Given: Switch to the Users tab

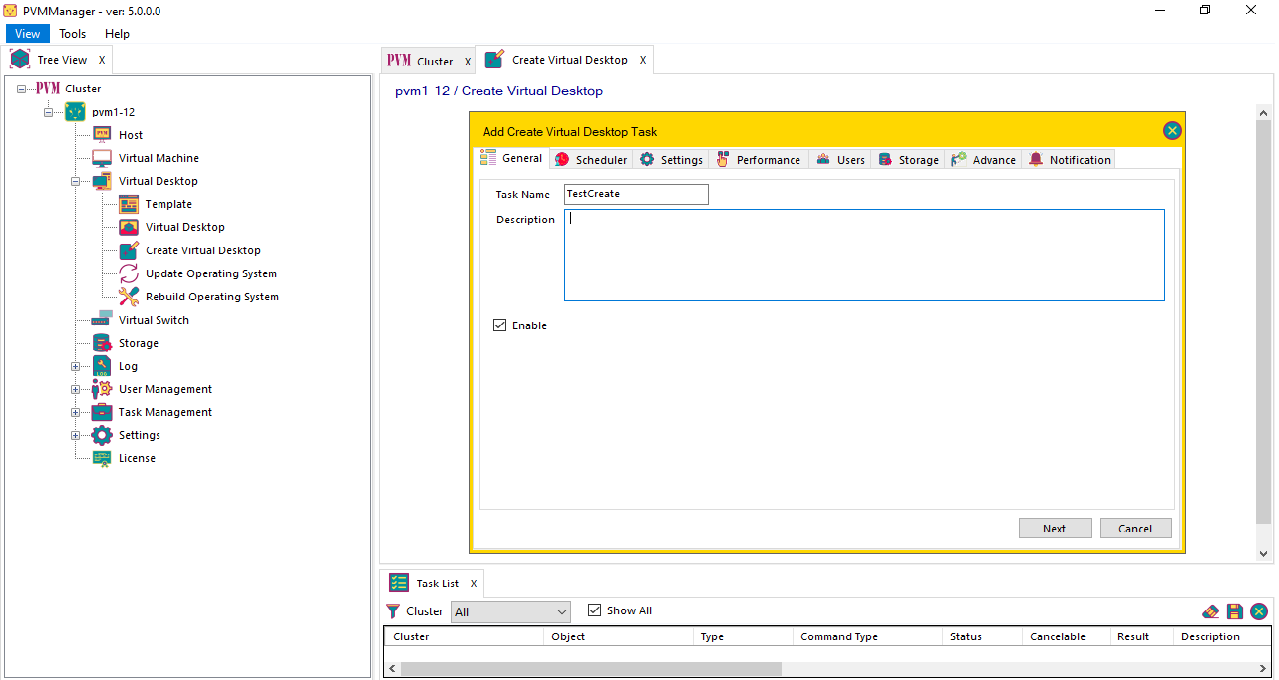Looking at the screenshot, I should (x=840, y=160).
